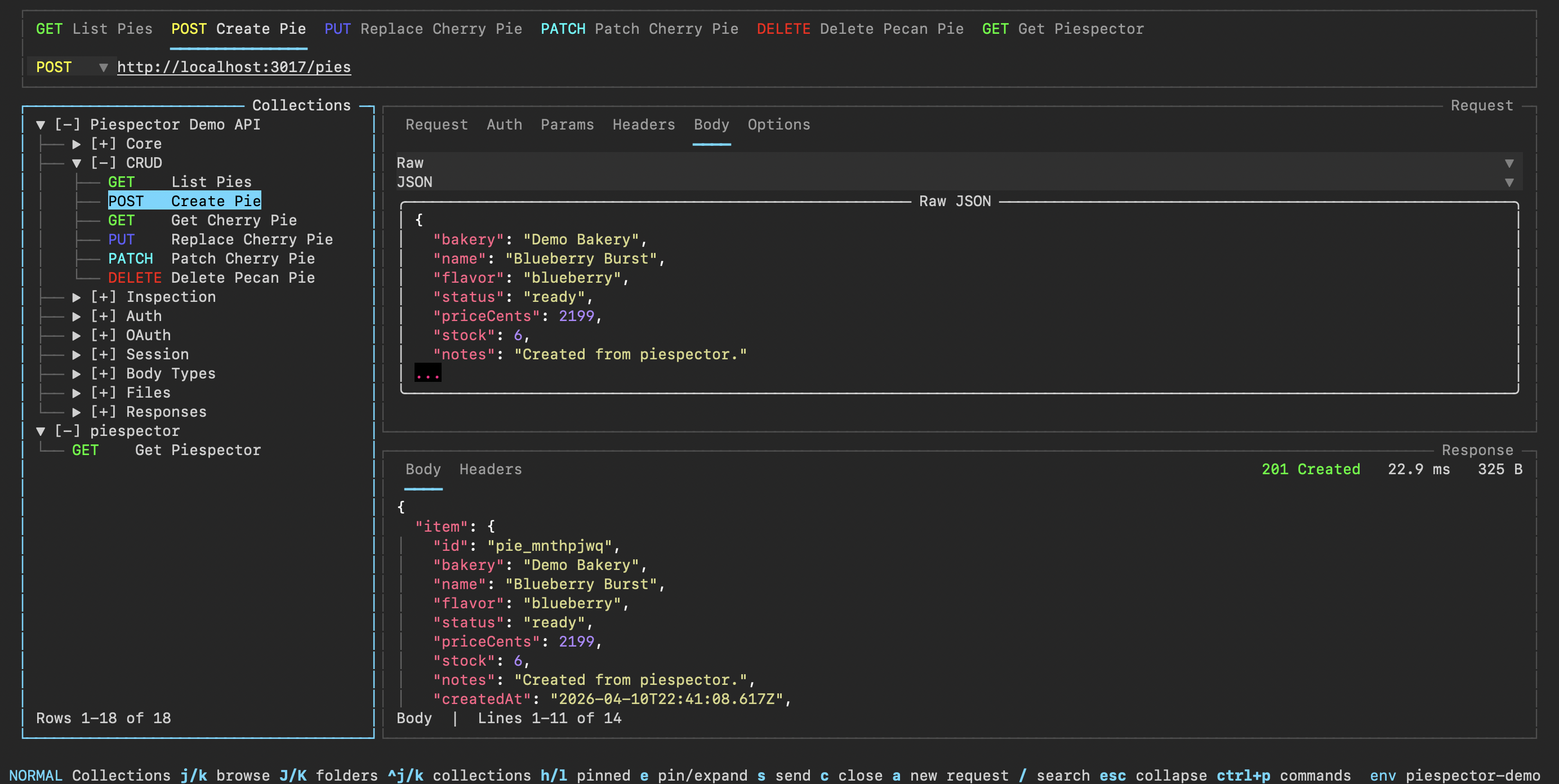This screenshot has height=784, width=1559.
Task: Toggle the [+] marker on Inspection folder
Action: pos(103,297)
